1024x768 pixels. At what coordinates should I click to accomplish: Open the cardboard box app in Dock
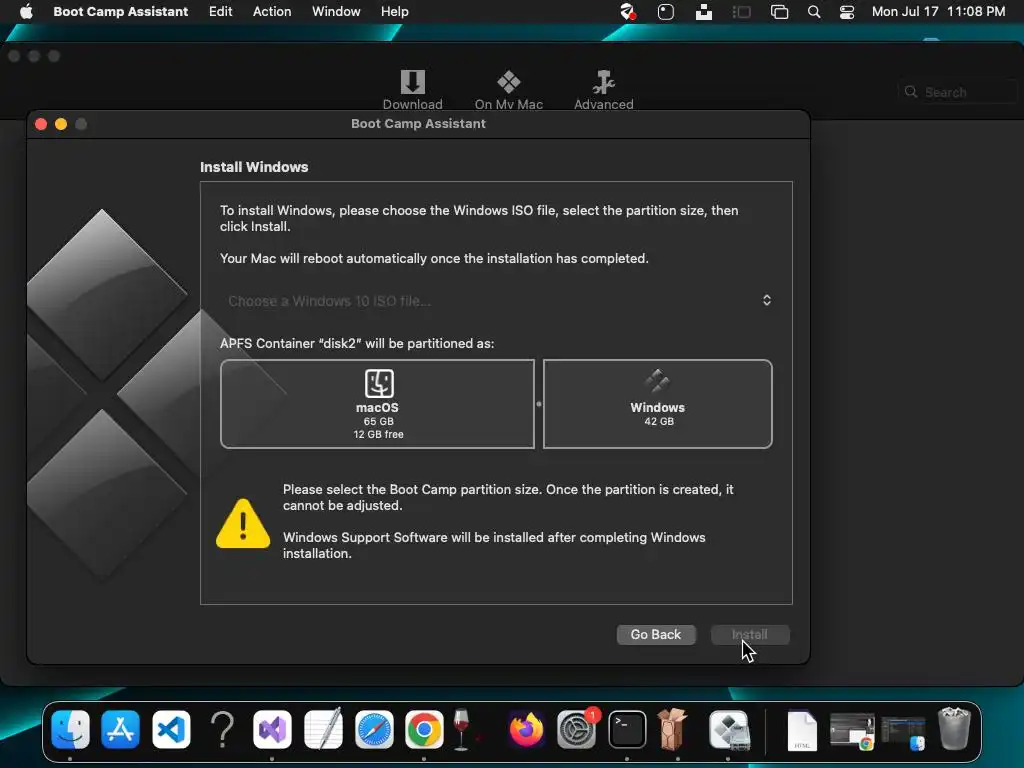(672, 729)
